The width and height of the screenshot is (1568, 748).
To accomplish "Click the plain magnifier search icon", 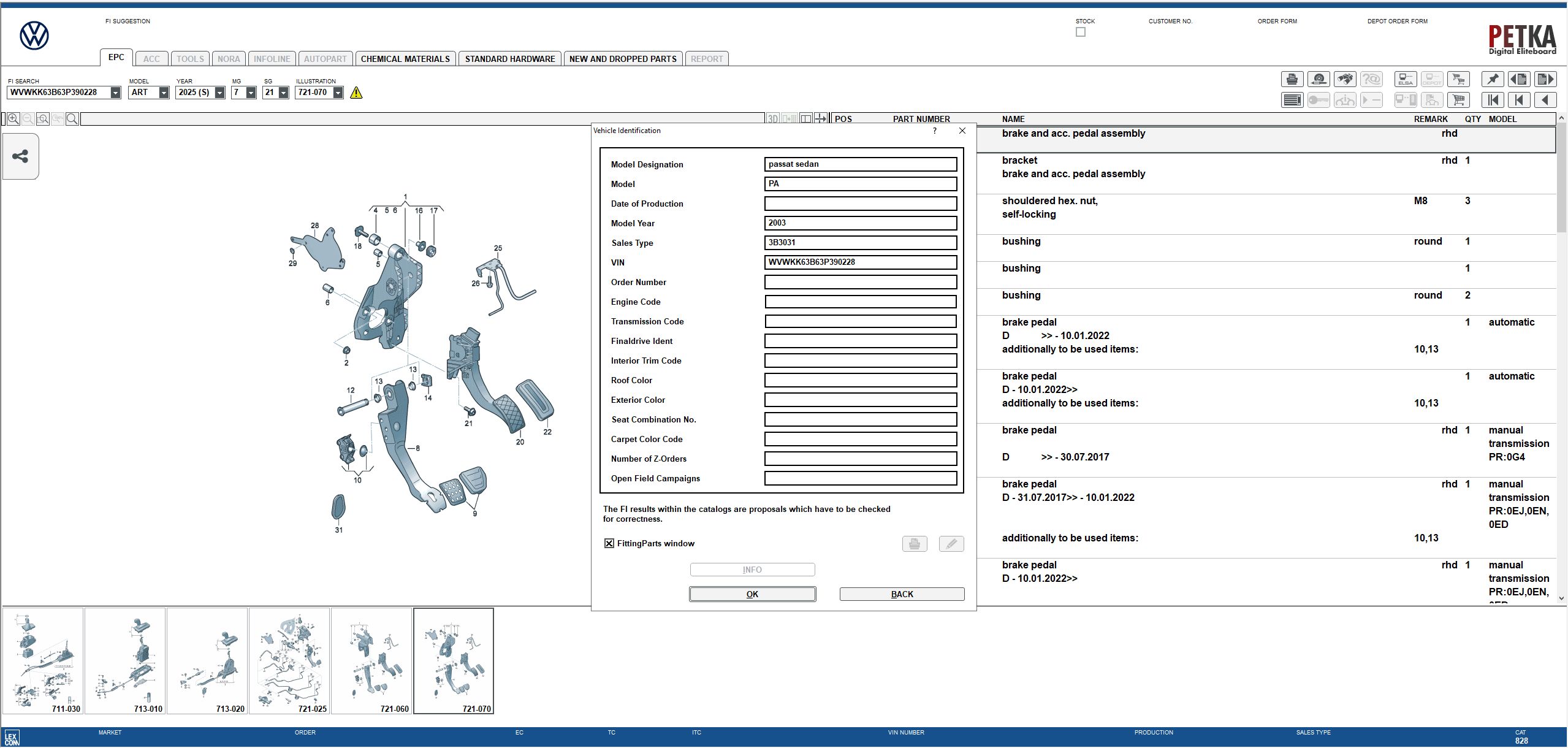I will coord(72,119).
